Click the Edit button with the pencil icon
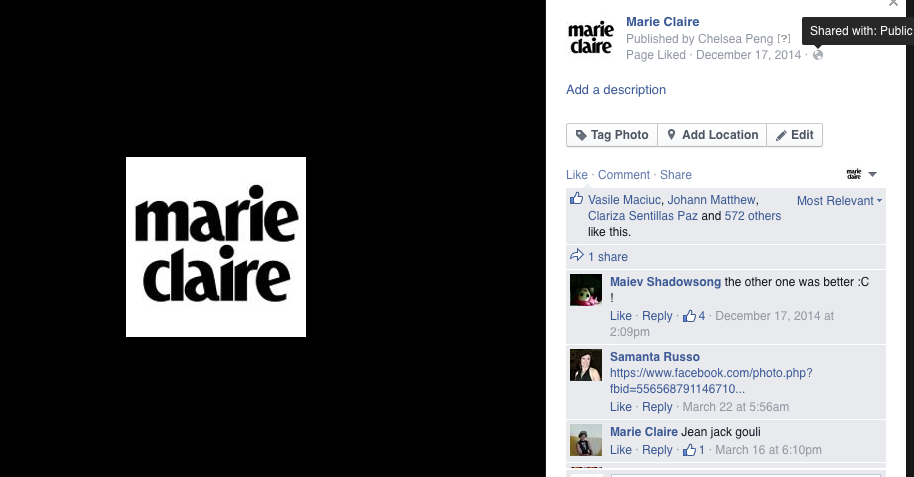This screenshot has width=914, height=477. point(795,135)
